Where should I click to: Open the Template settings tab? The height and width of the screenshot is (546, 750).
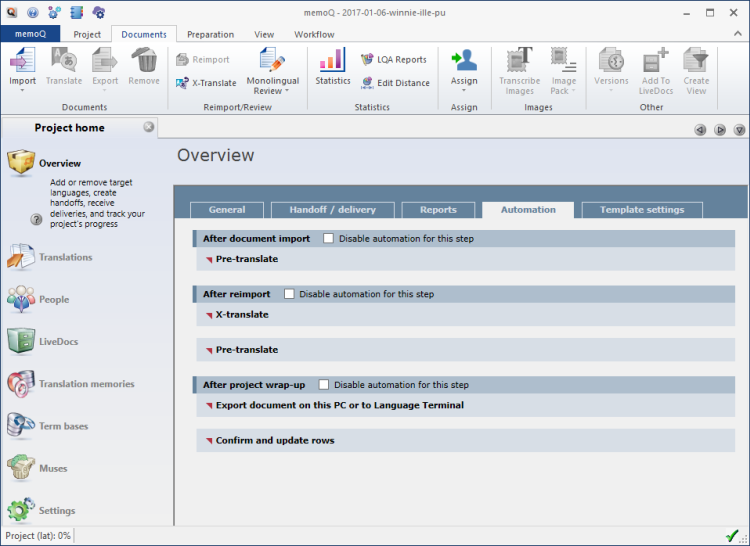(x=641, y=210)
